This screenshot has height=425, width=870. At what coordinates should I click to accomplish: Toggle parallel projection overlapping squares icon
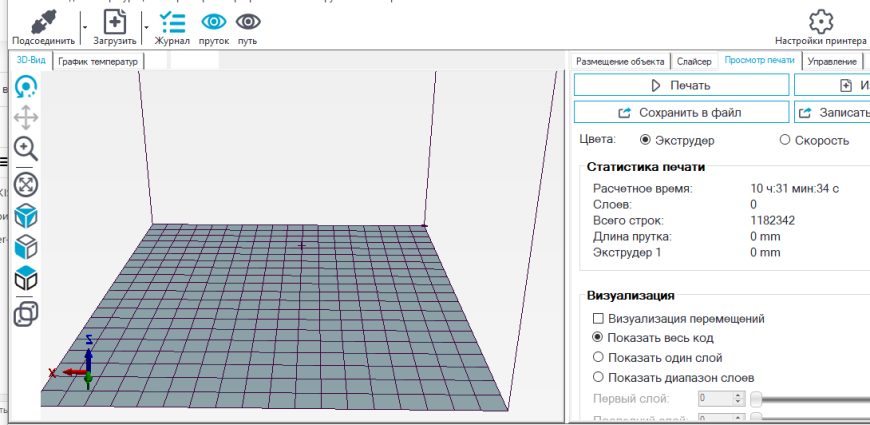click(26, 314)
